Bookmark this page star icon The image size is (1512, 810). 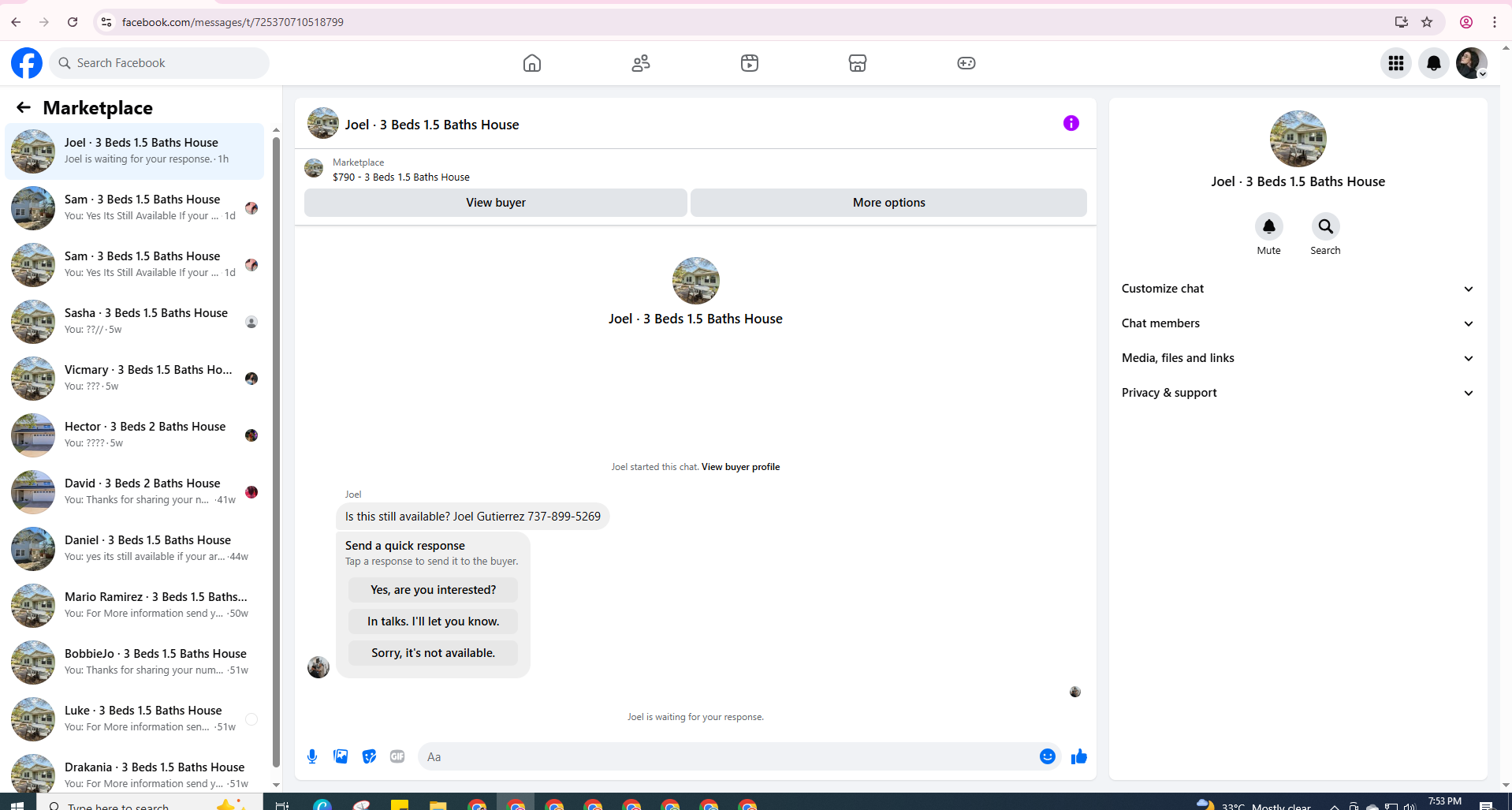[x=1427, y=22]
